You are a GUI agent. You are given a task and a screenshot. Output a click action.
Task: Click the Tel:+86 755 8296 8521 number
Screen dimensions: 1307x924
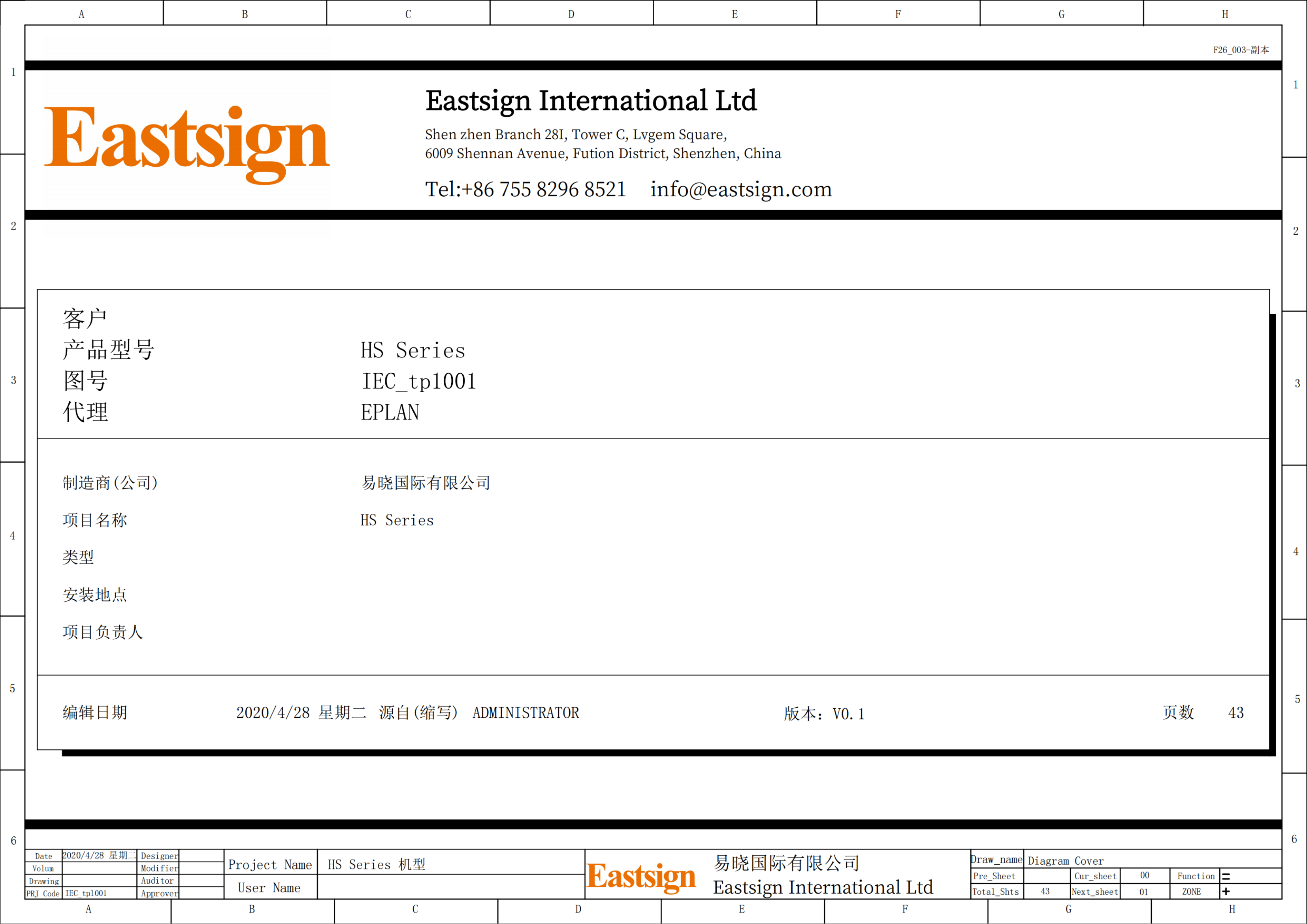pos(525,190)
